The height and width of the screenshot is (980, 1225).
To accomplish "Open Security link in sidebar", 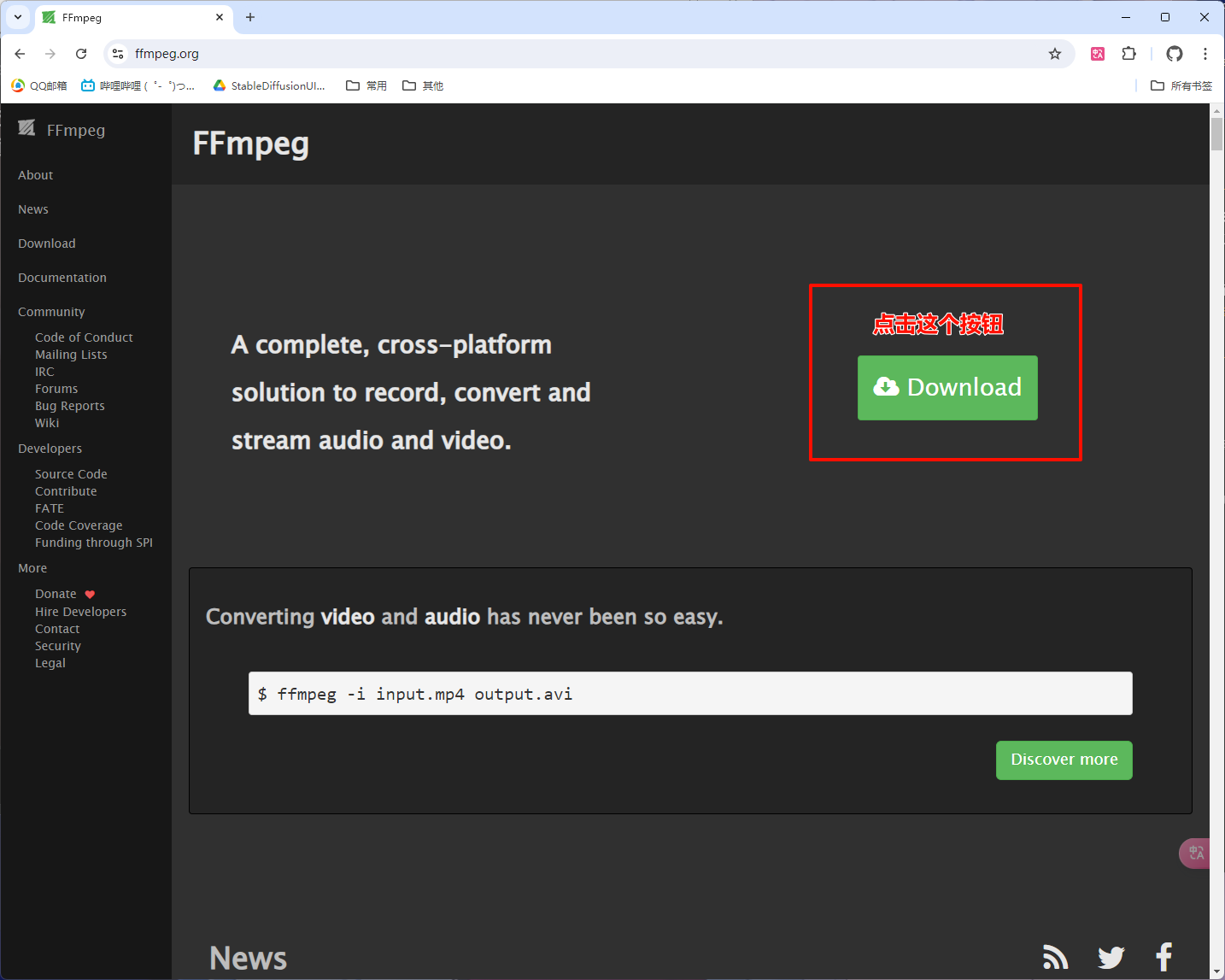I will (x=58, y=646).
